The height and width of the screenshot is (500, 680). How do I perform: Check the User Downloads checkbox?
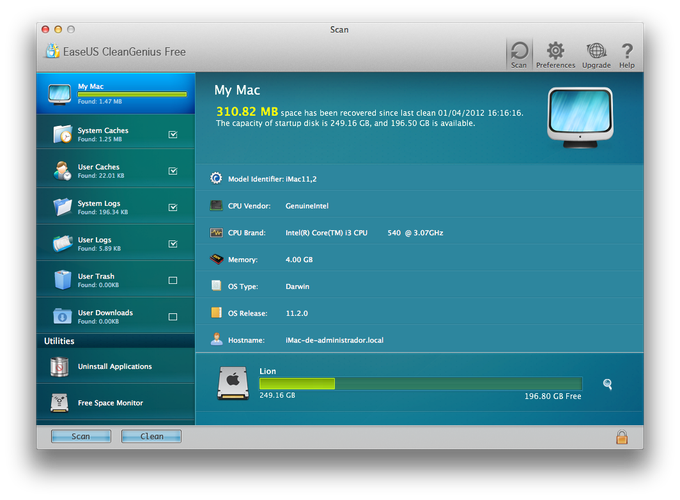pyautogui.click(x=173, y=317)
